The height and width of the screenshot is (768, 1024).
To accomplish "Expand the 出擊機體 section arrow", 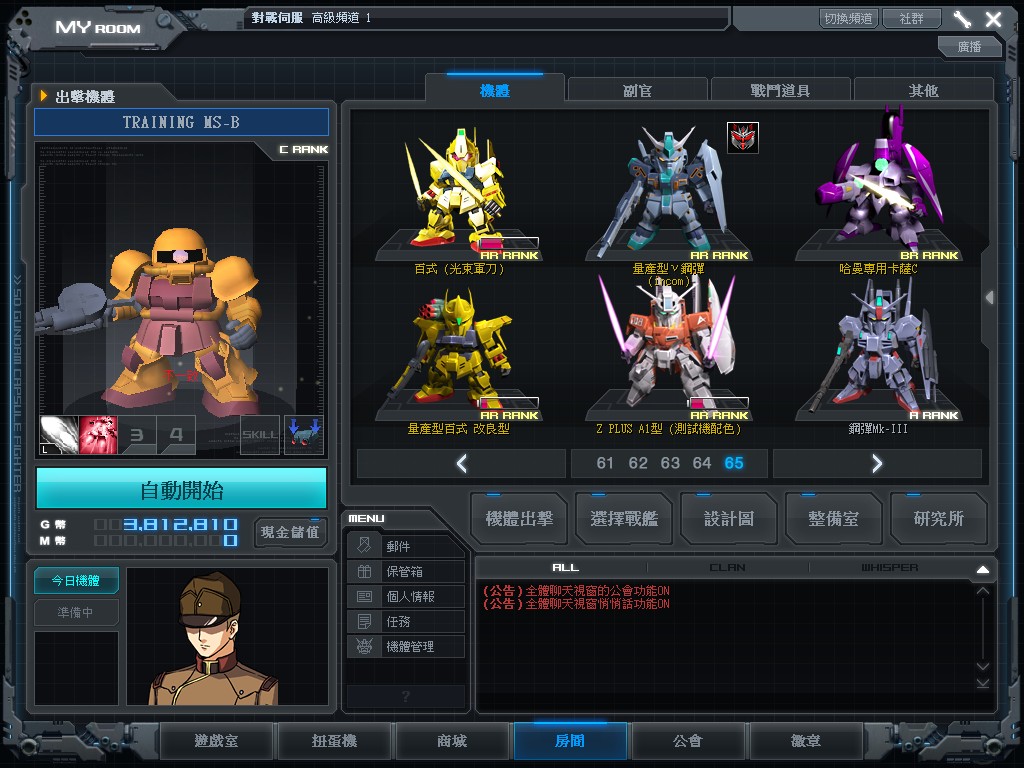I will pyautogui.click(x=44, y=96).
